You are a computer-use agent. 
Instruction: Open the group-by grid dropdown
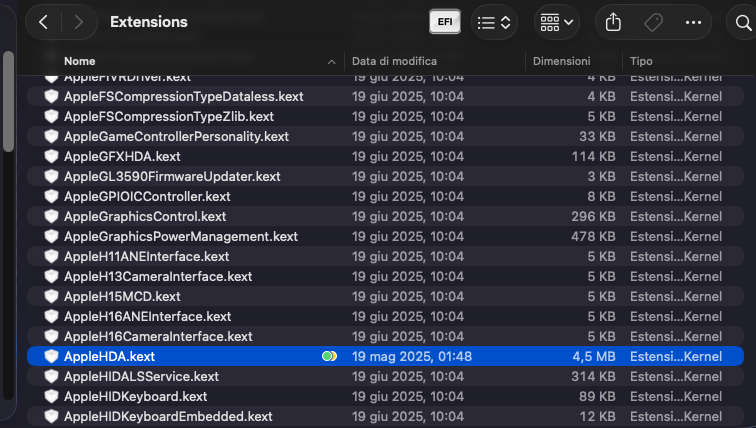(556, 22)
